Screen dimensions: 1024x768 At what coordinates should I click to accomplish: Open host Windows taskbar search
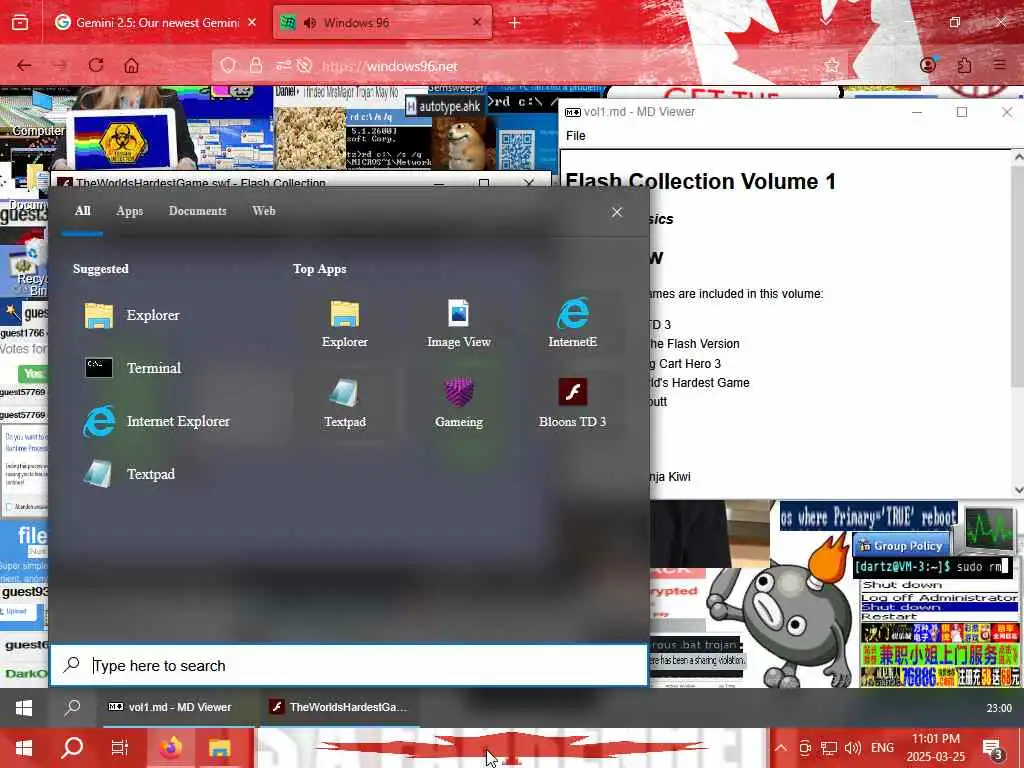click(72, 748)
